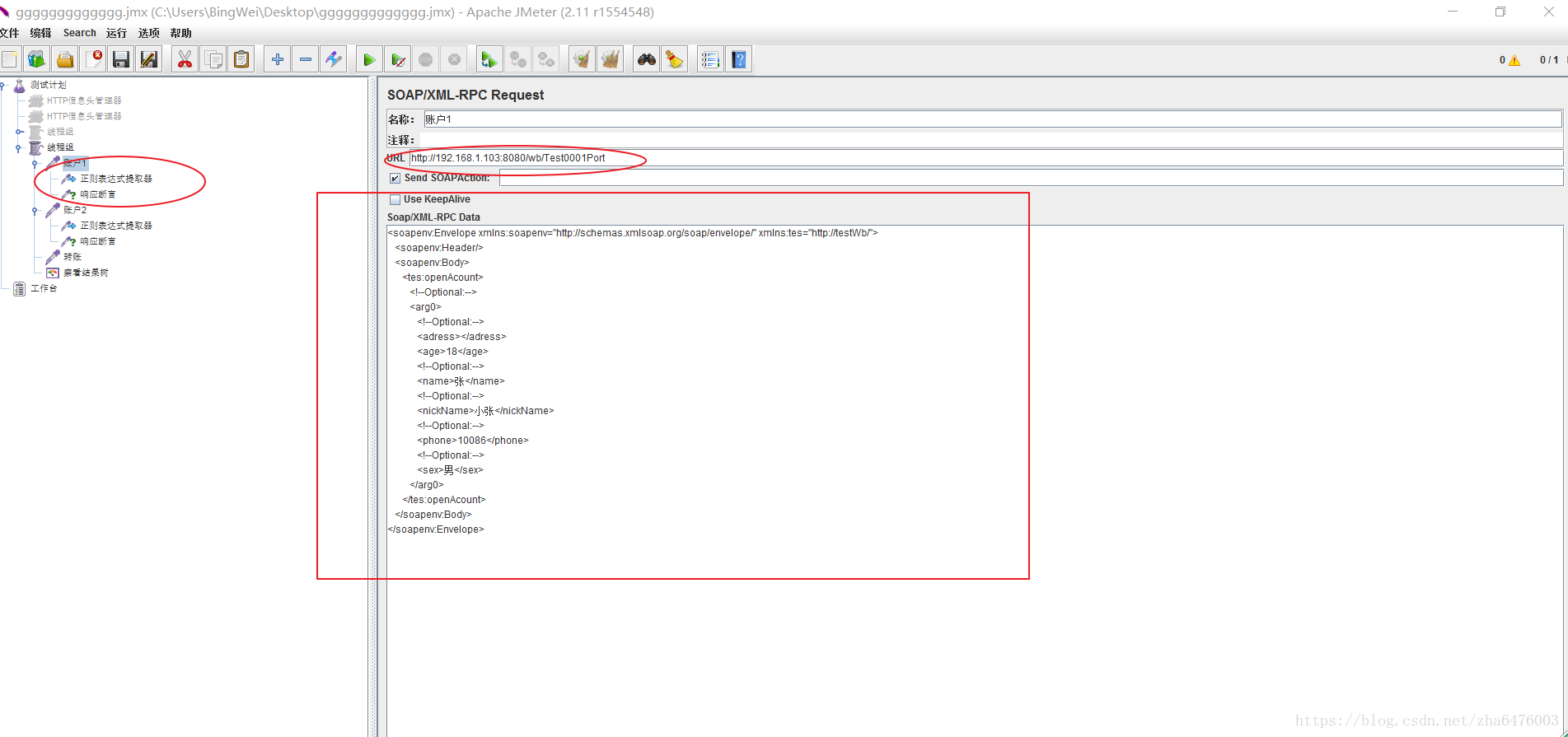
Task: Select 响应断言 under 账户2
Action: click(x=98, y=241)
